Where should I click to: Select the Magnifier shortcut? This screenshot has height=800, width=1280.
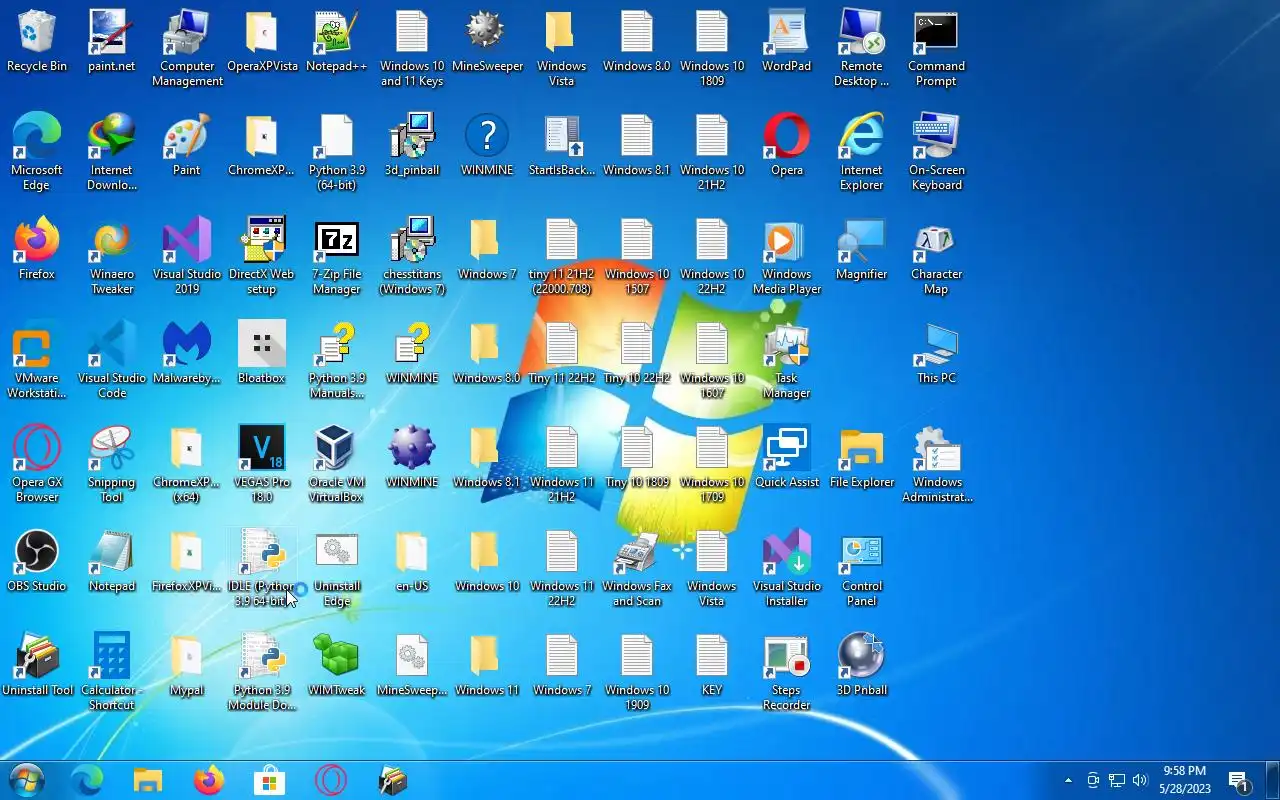[x=862, y=250]
